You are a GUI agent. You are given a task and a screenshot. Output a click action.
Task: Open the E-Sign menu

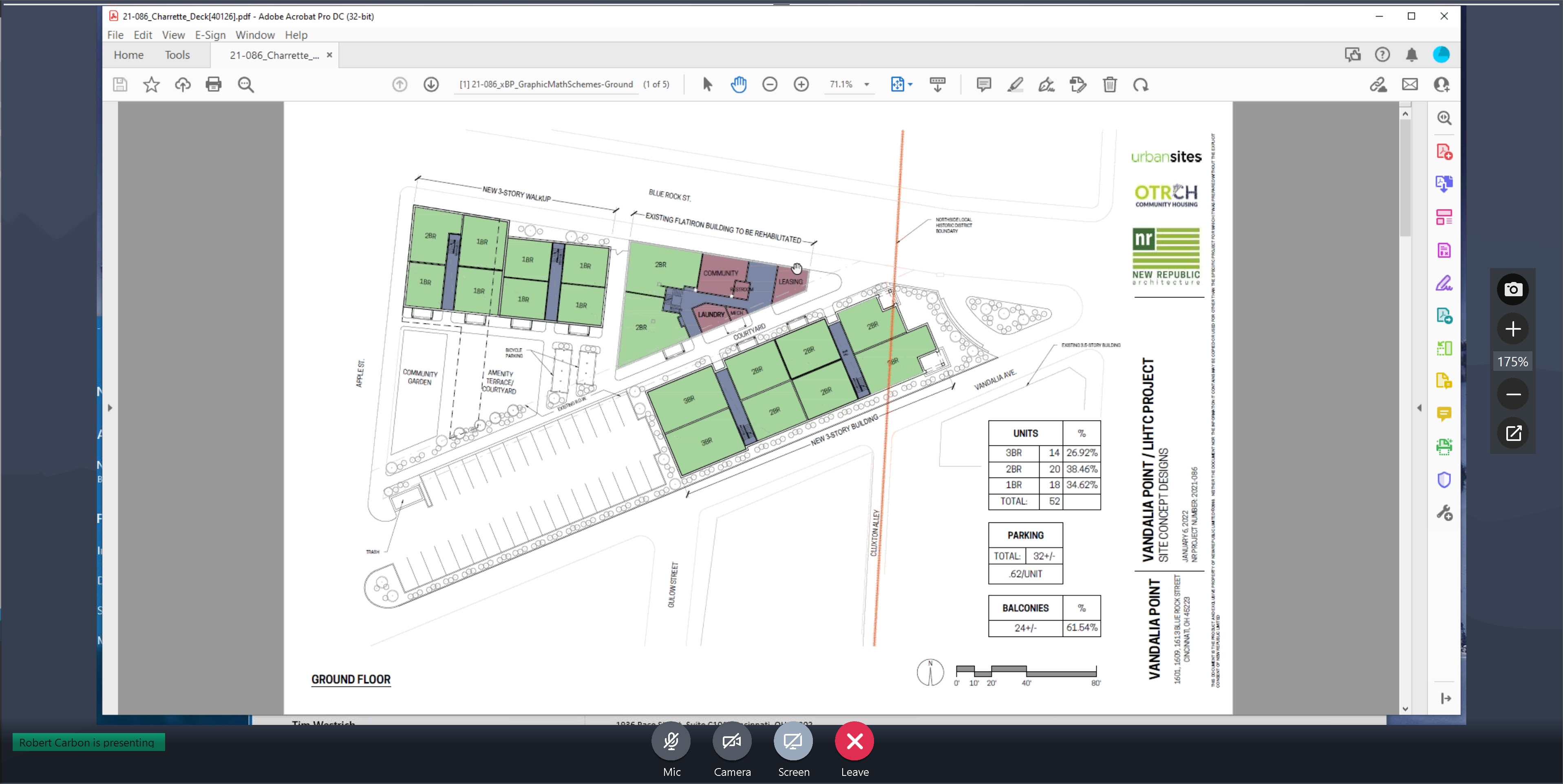[210, 35]
